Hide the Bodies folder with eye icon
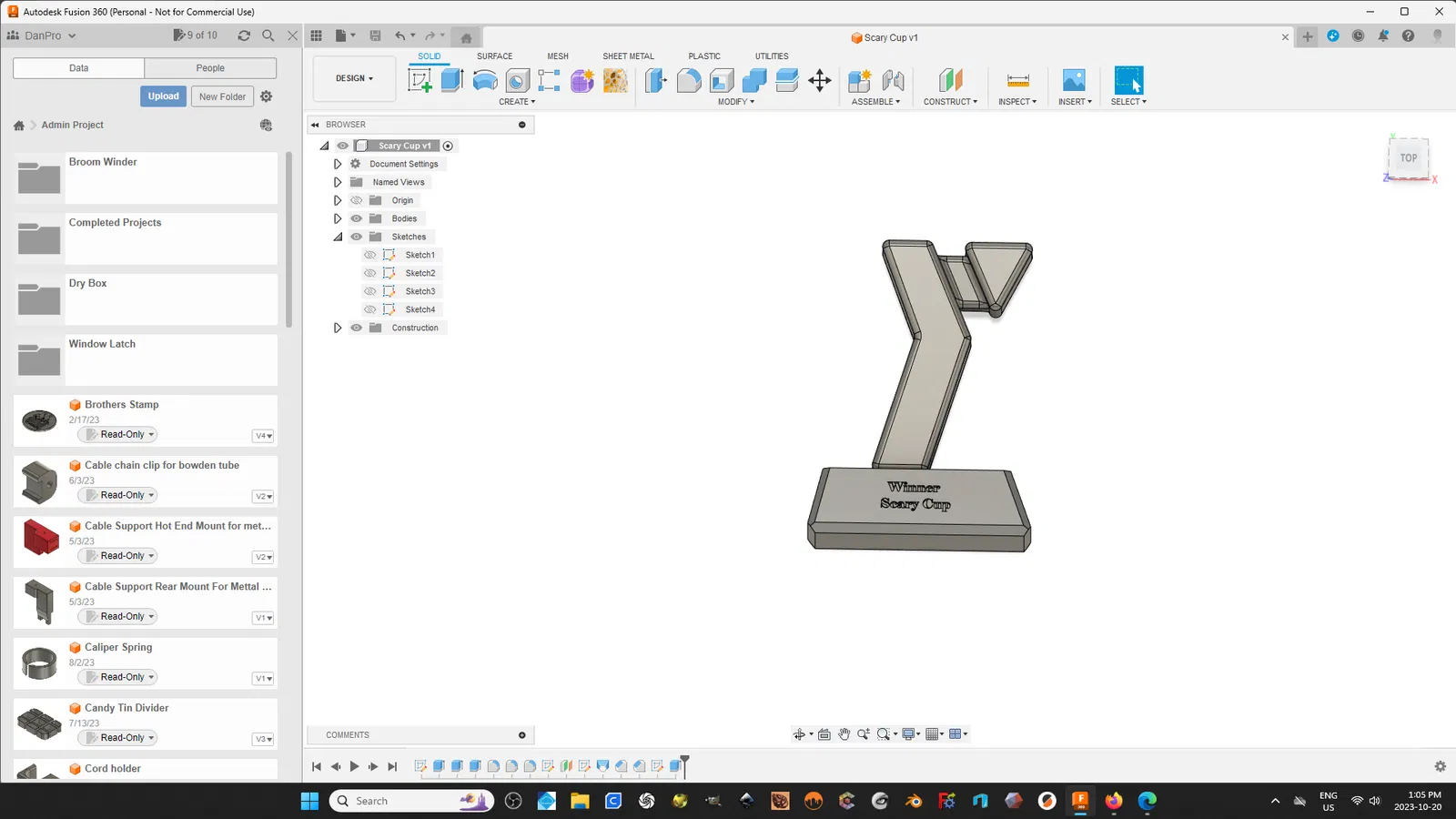This screenshot has height=819, width=1456. [356, 218]
